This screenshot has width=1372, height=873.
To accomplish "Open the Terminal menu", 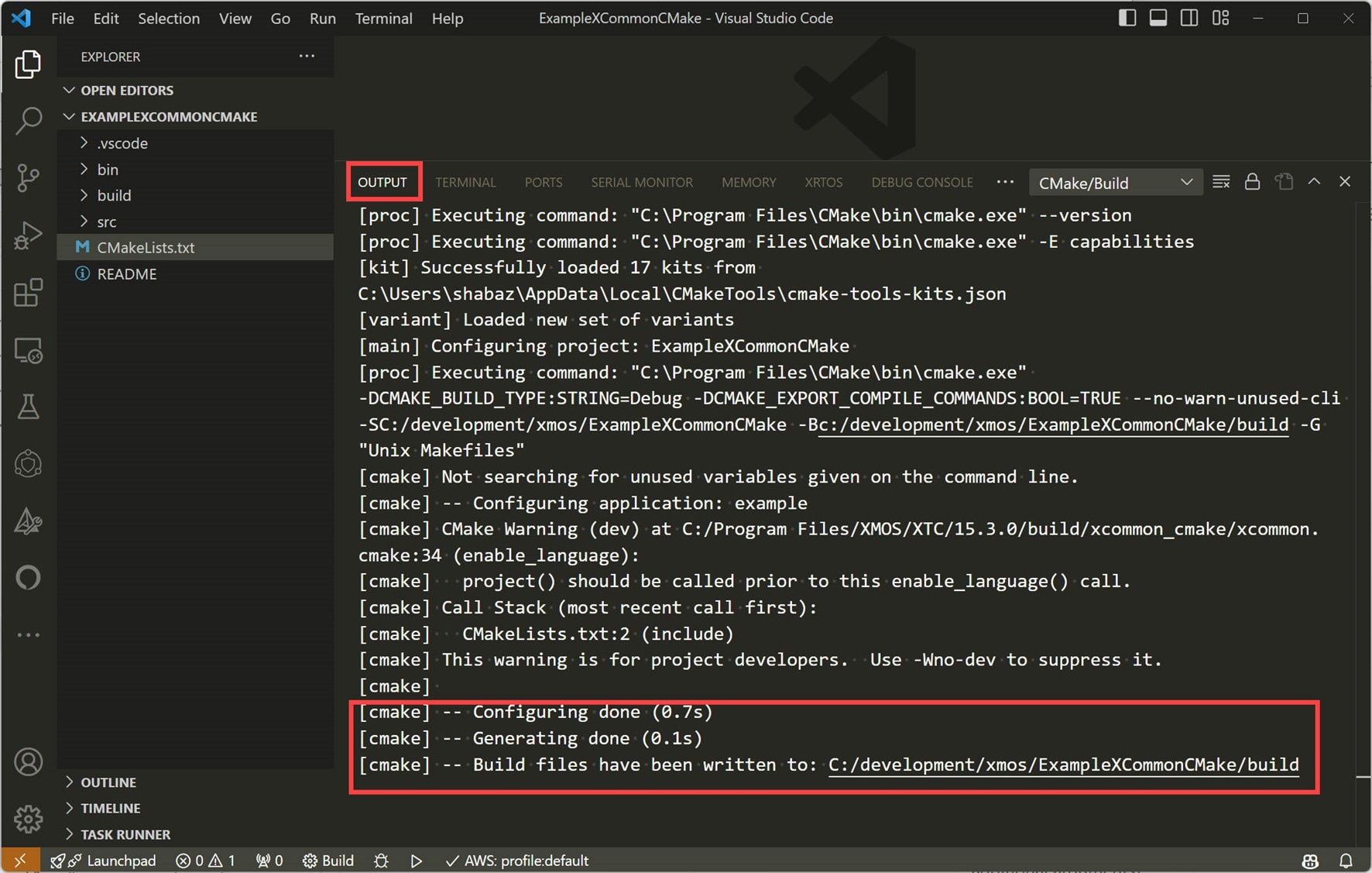I will tap(383, 18).
